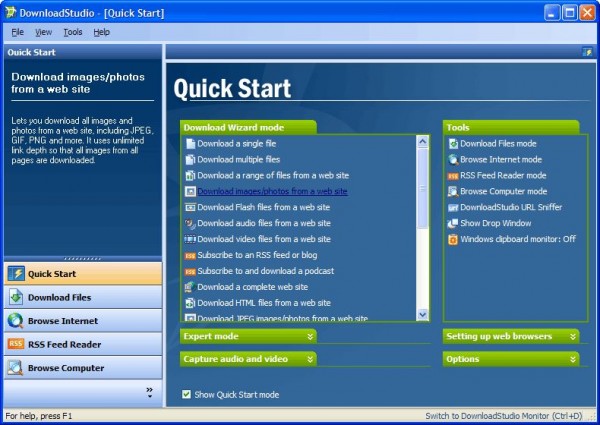Click the video files film icon
The image size is (600, 425).
click(190, 239)
